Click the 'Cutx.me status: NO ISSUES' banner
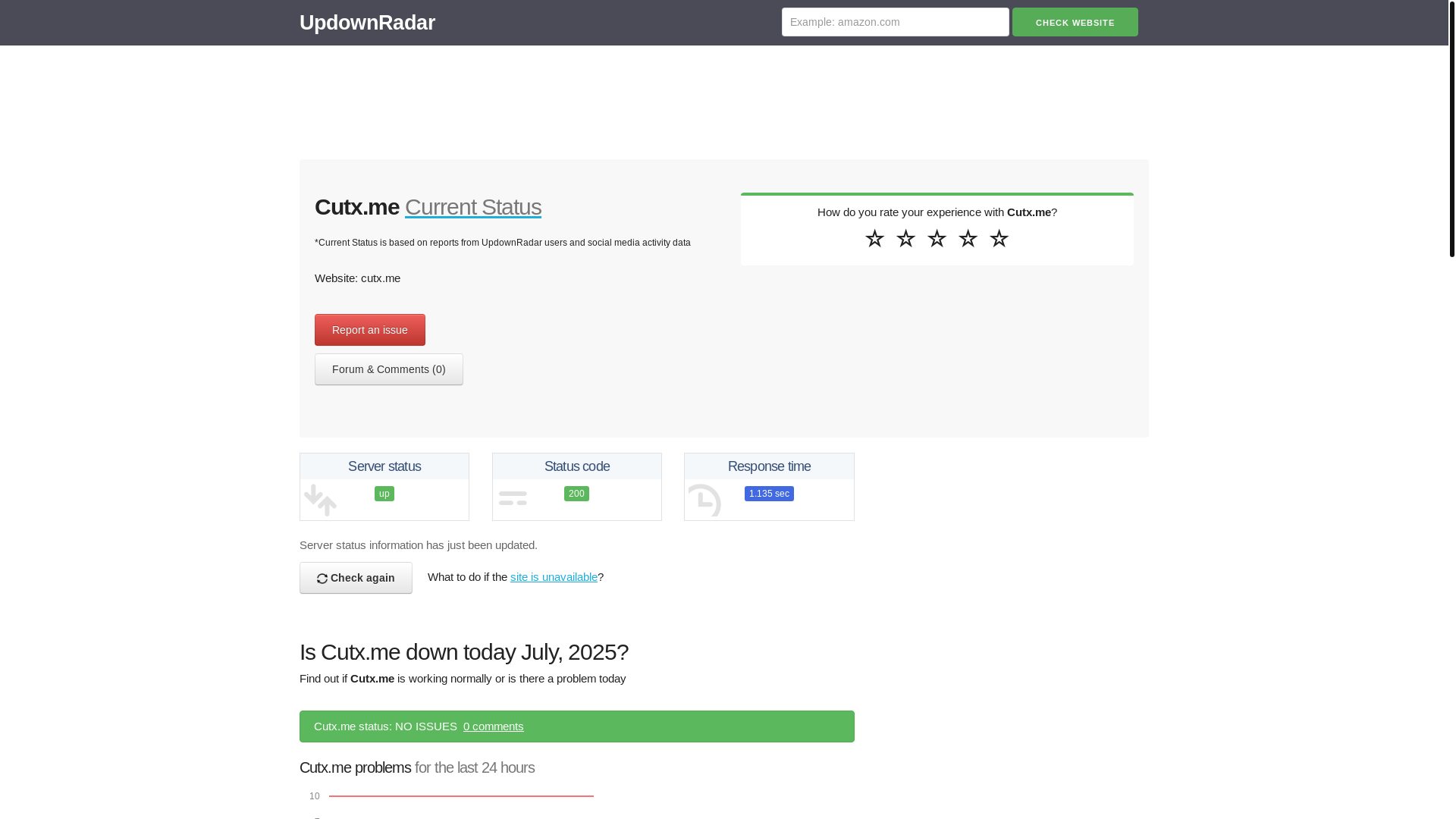 (577, 726)
